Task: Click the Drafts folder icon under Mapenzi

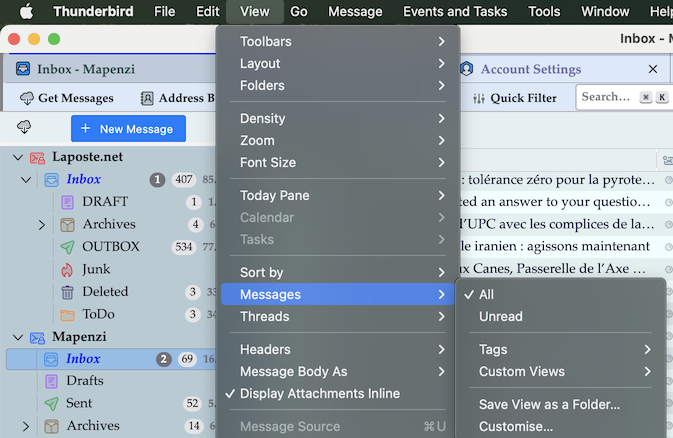Action: click(x=52, y=381)
